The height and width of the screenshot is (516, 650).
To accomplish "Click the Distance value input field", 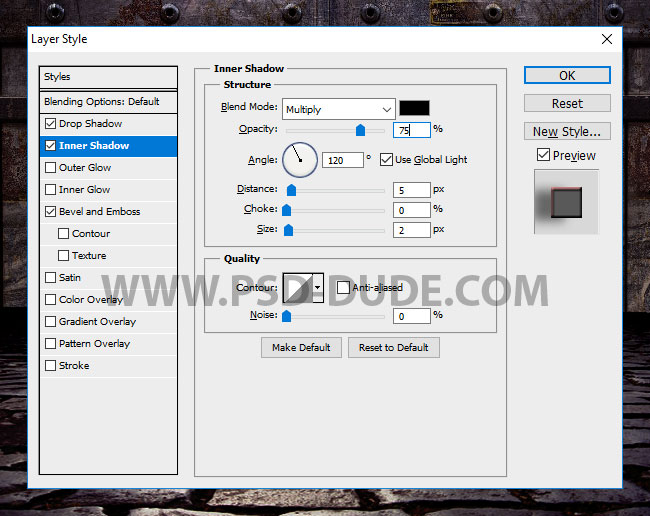I will tap(411, 190).
